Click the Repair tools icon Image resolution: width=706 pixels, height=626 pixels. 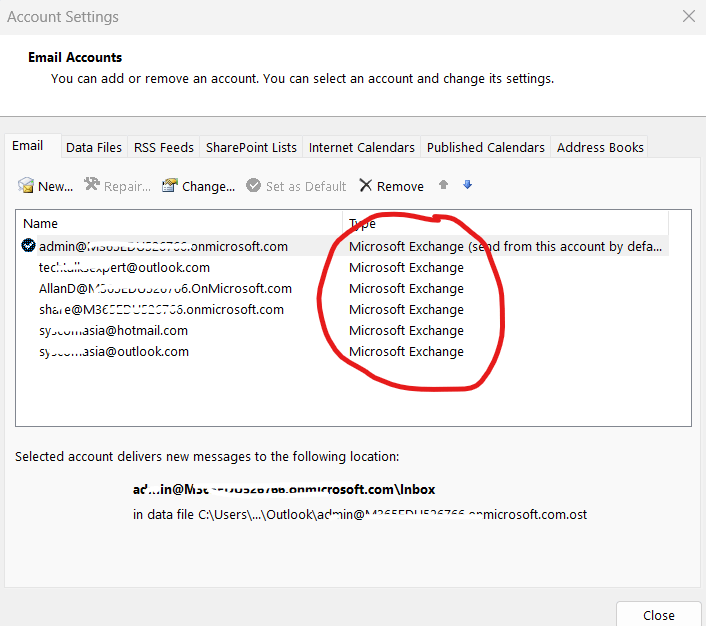click(92, 184)
